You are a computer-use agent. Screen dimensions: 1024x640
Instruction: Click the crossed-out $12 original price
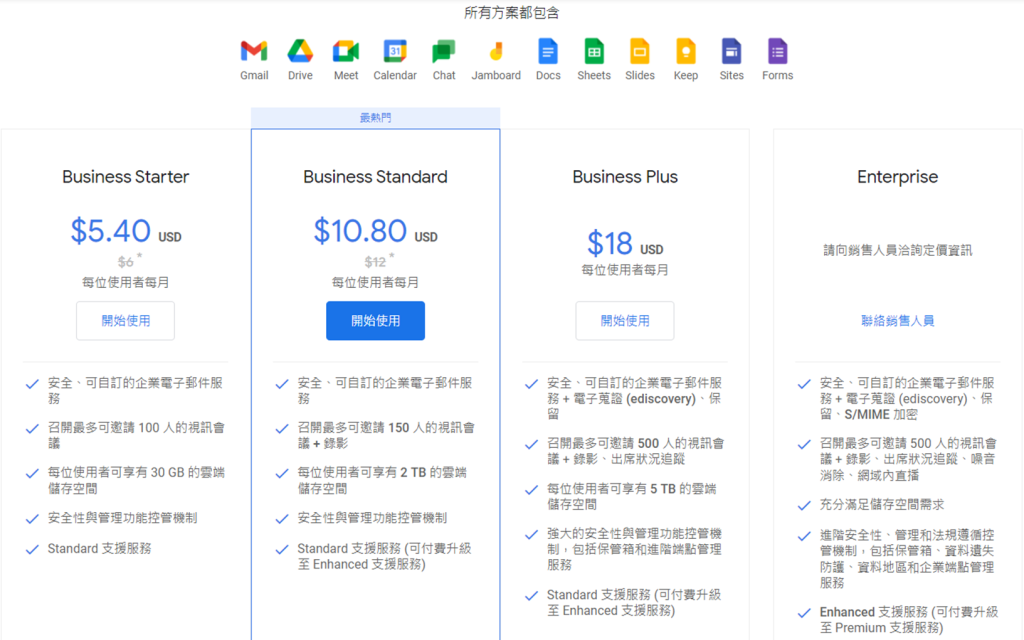[375, 262]
